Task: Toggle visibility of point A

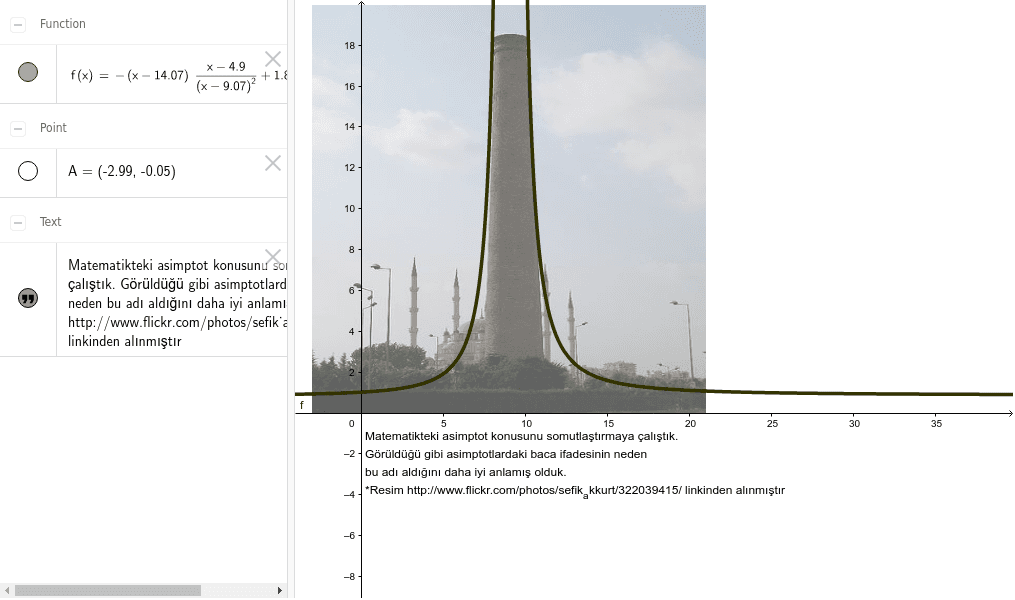Action: click(28, 171)
